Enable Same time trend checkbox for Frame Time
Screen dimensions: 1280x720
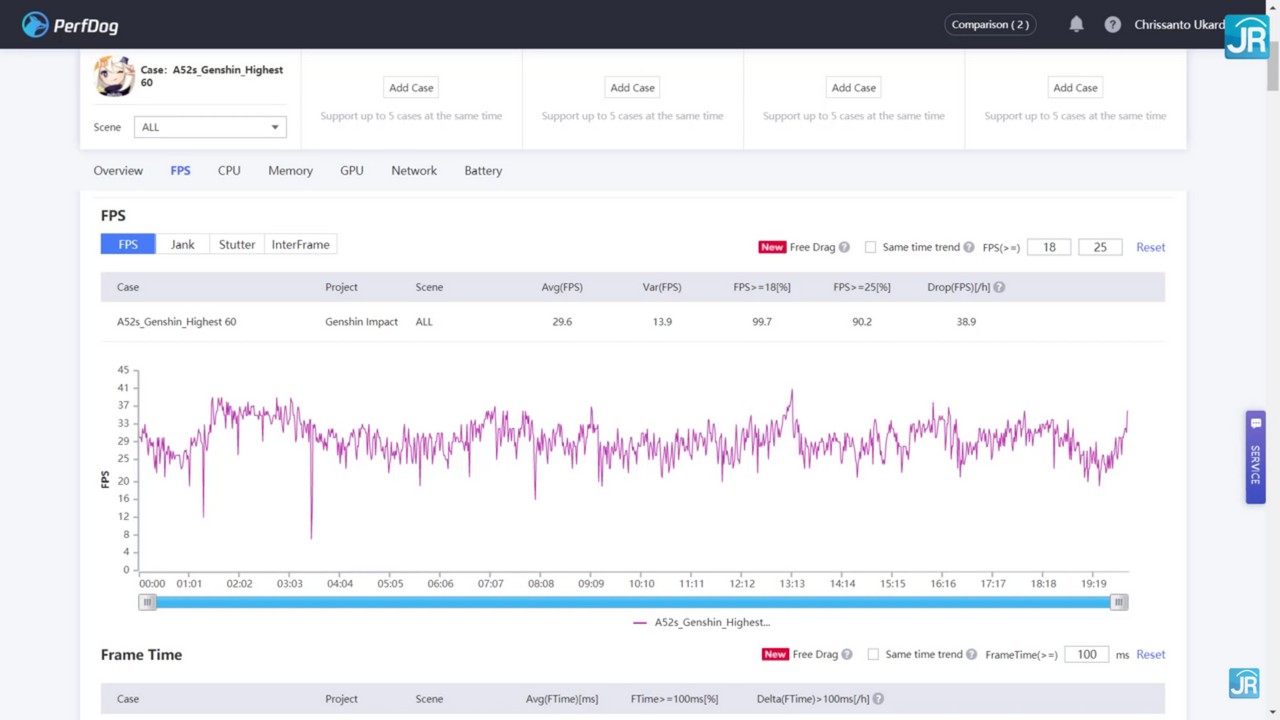[873, 654]
